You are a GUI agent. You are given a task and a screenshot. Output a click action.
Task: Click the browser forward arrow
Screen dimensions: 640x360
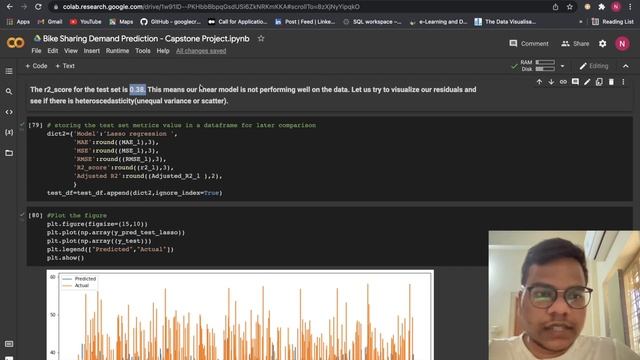[24, 7]
